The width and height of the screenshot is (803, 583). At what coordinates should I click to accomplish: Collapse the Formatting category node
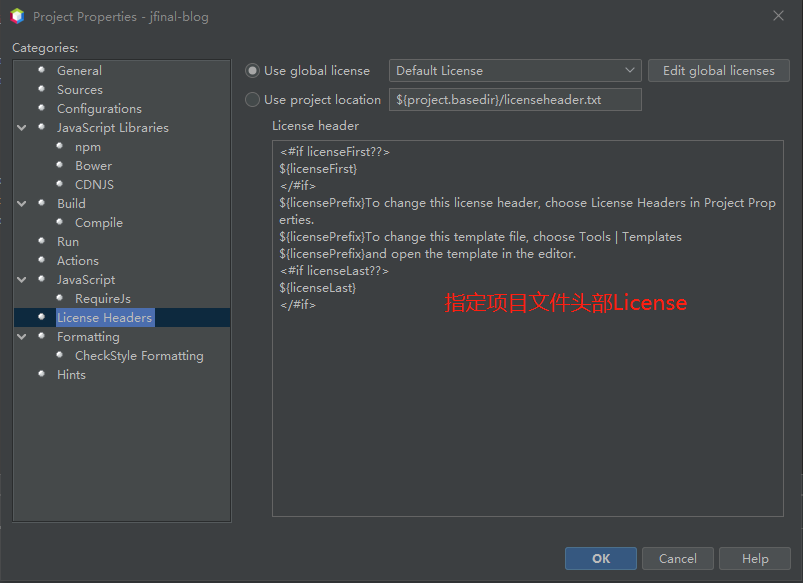[x=22, y=337]
